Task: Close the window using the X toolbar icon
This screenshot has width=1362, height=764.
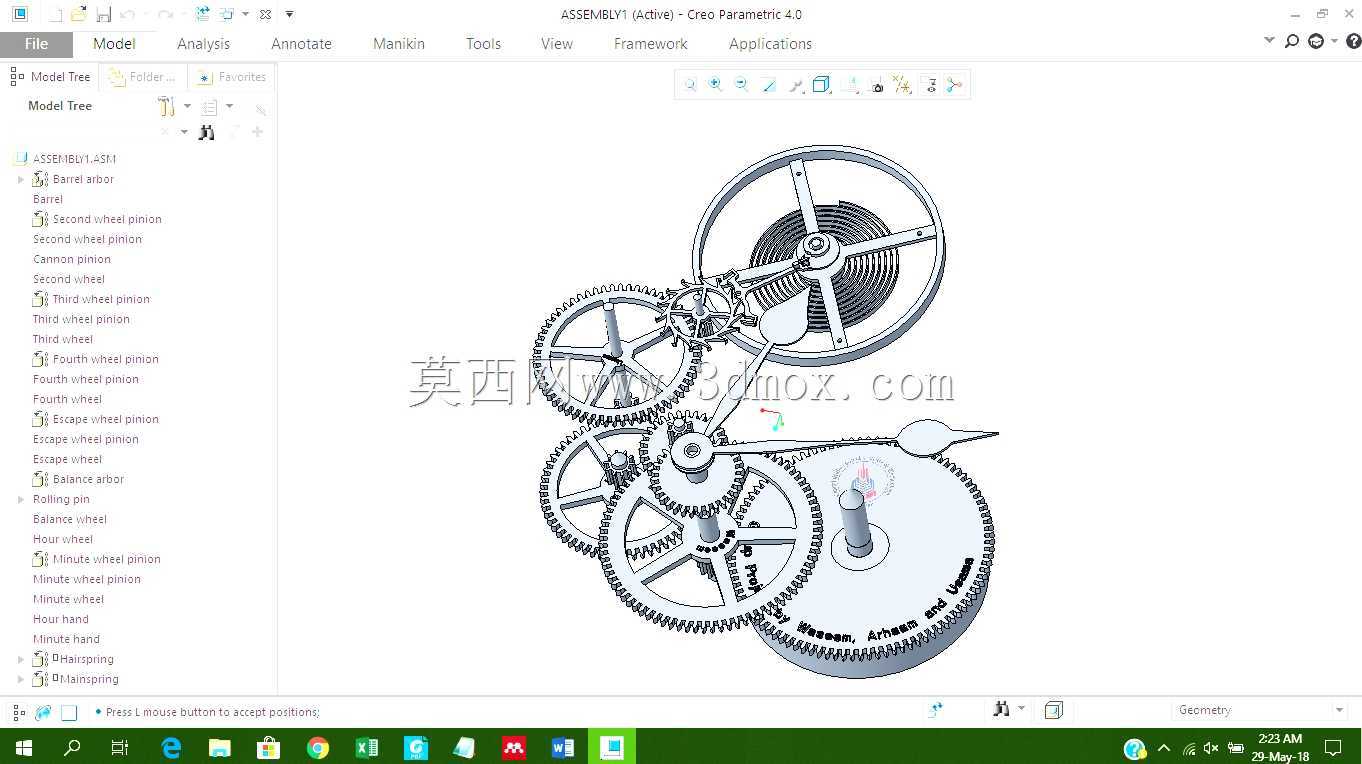Action: 265,15
